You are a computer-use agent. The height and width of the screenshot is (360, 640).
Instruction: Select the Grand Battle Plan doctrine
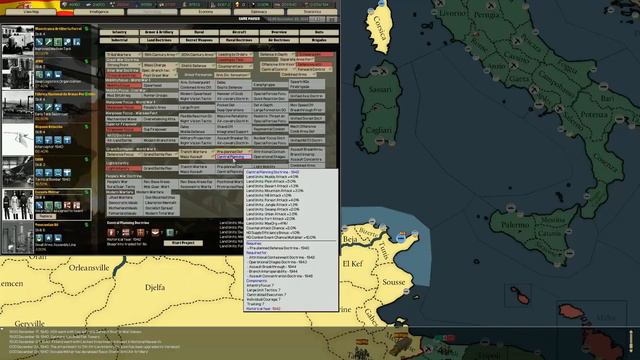click(160, 155)
